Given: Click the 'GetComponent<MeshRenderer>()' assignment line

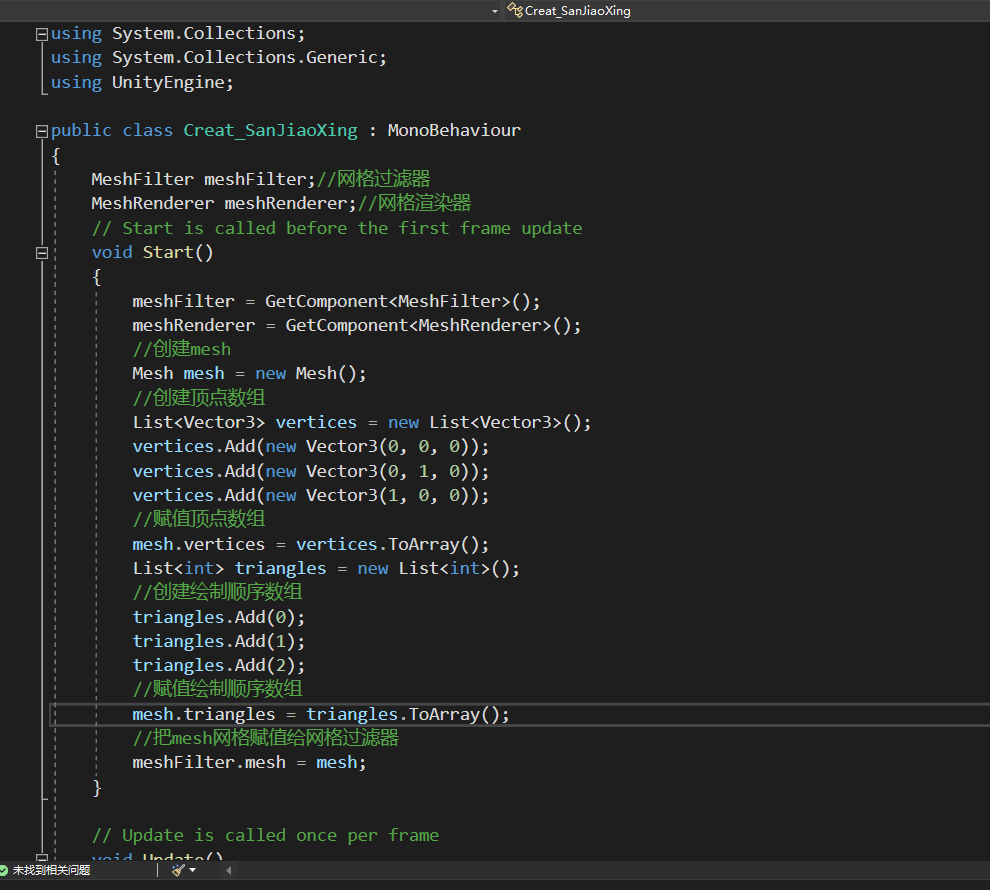Looking at the screenshot, I should coord(356,325).
